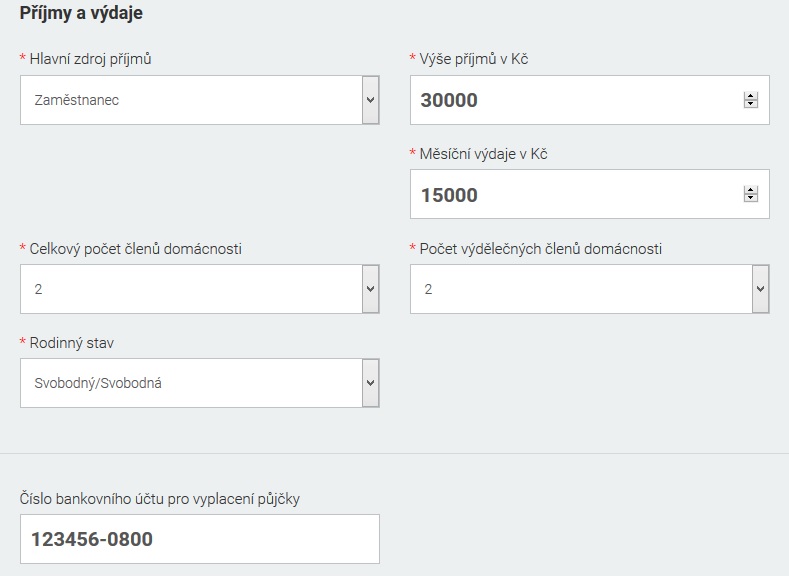Decrease Výše příjmů with the down spinner arrow
This screenshot has width=789, height=576.
click(751, 104)
